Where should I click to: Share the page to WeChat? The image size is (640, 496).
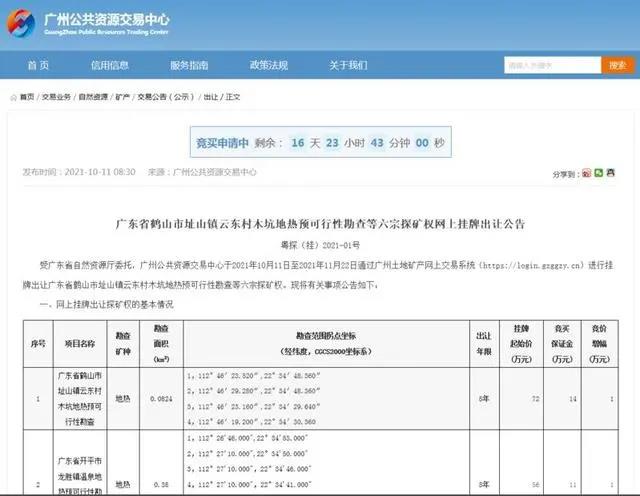click(x=599, y=173)
